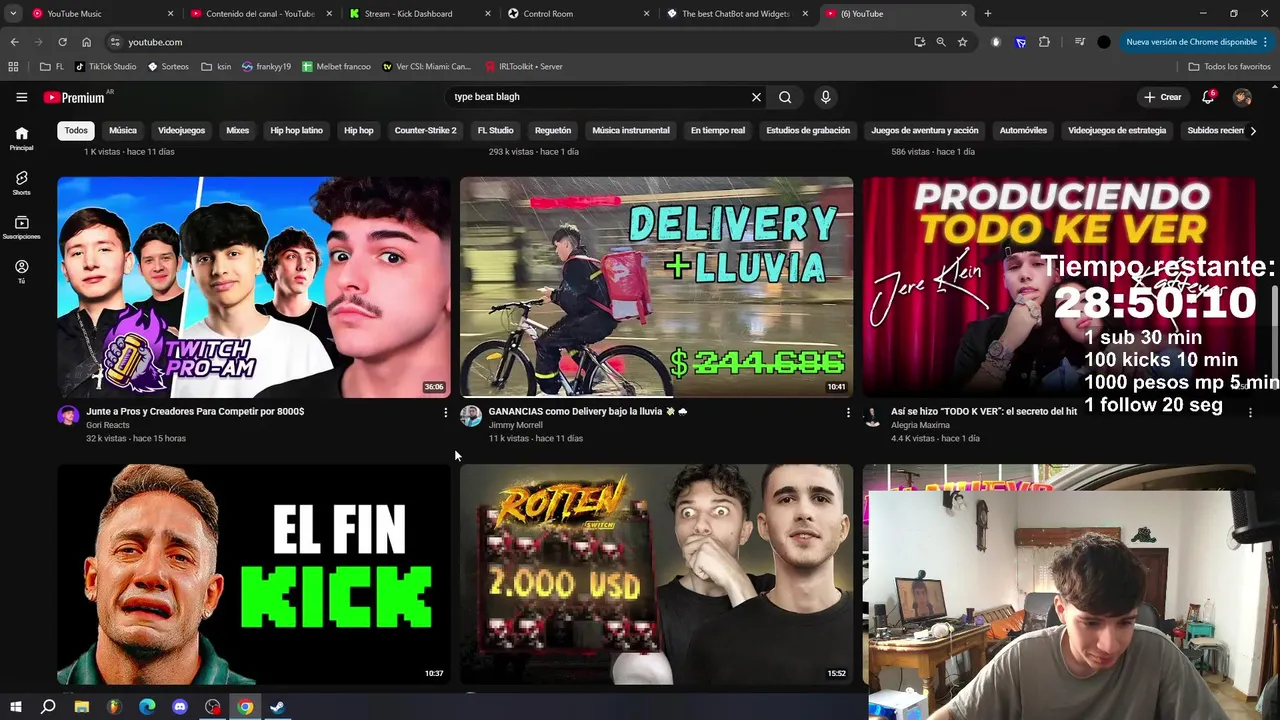
Task: Go back with Chrome back arrow
Action: 14,42
